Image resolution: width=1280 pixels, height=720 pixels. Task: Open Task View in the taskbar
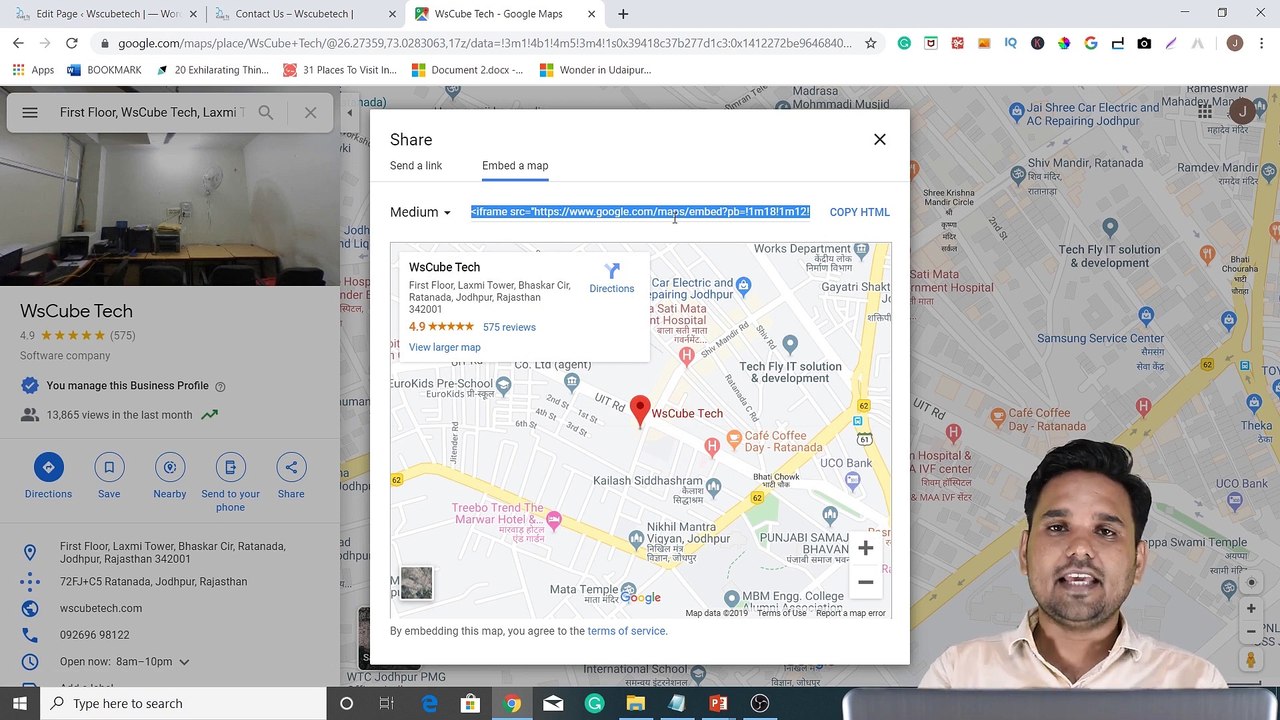pos(387,703)
